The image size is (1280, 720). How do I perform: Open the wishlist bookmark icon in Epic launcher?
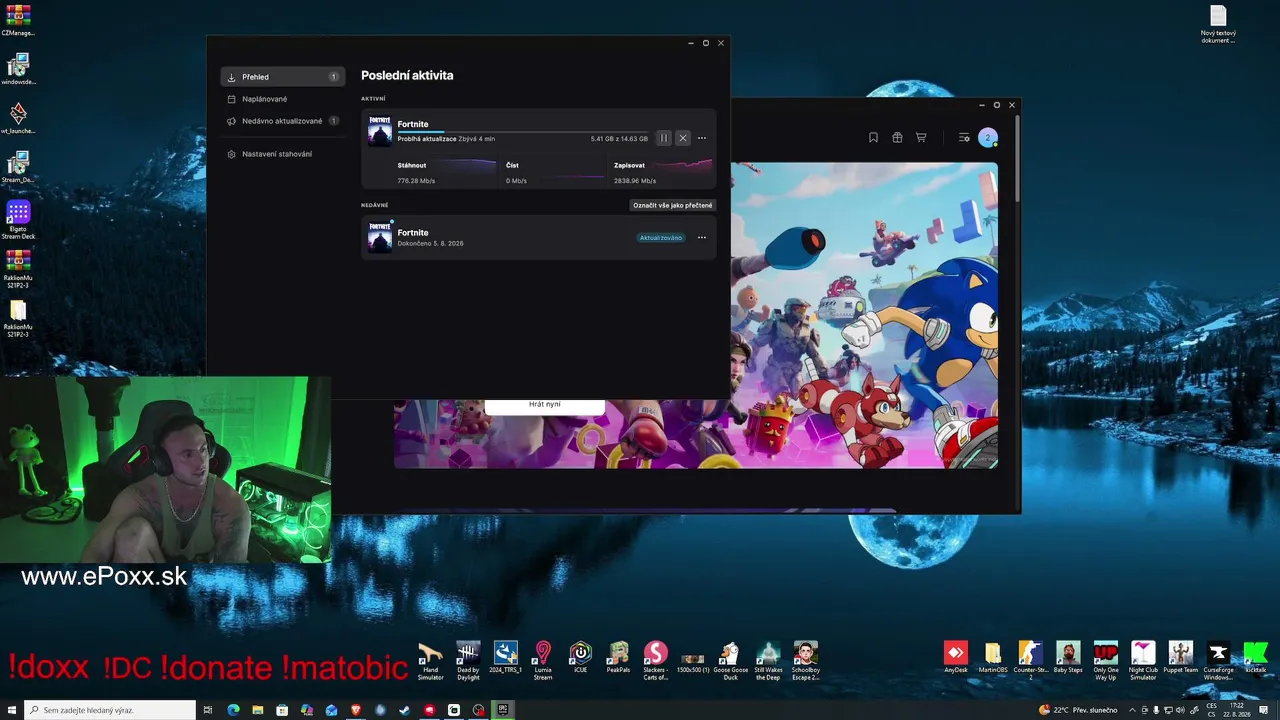[873, 138]
